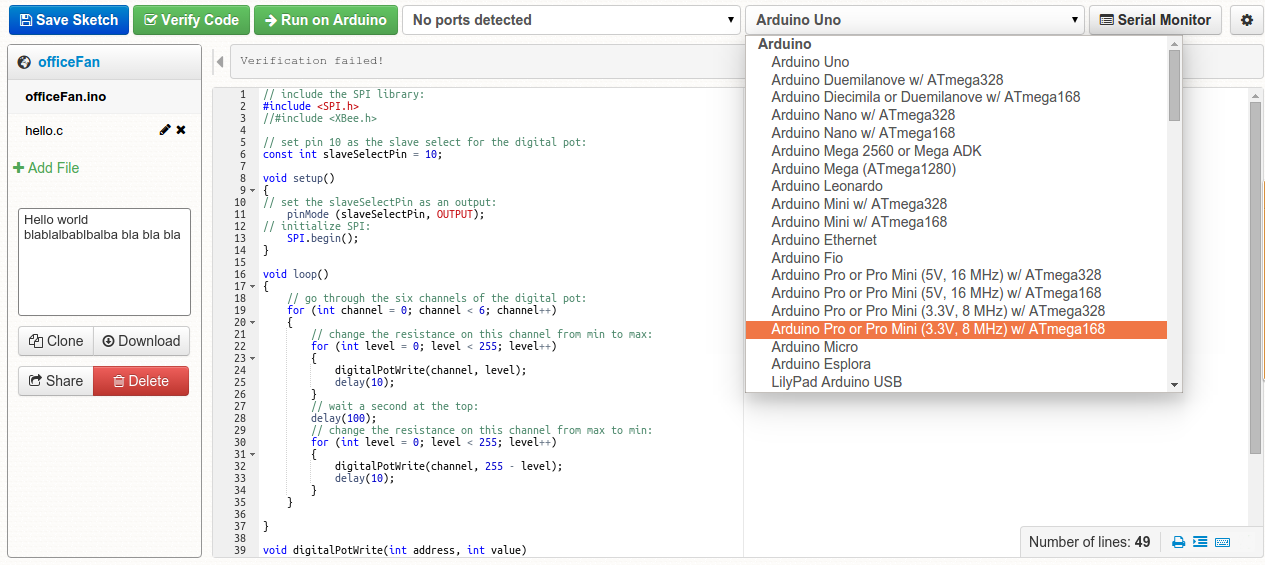This screenshot has width=1265, height=565.
Task: Click Verify Code button
Action: (191, 20)
